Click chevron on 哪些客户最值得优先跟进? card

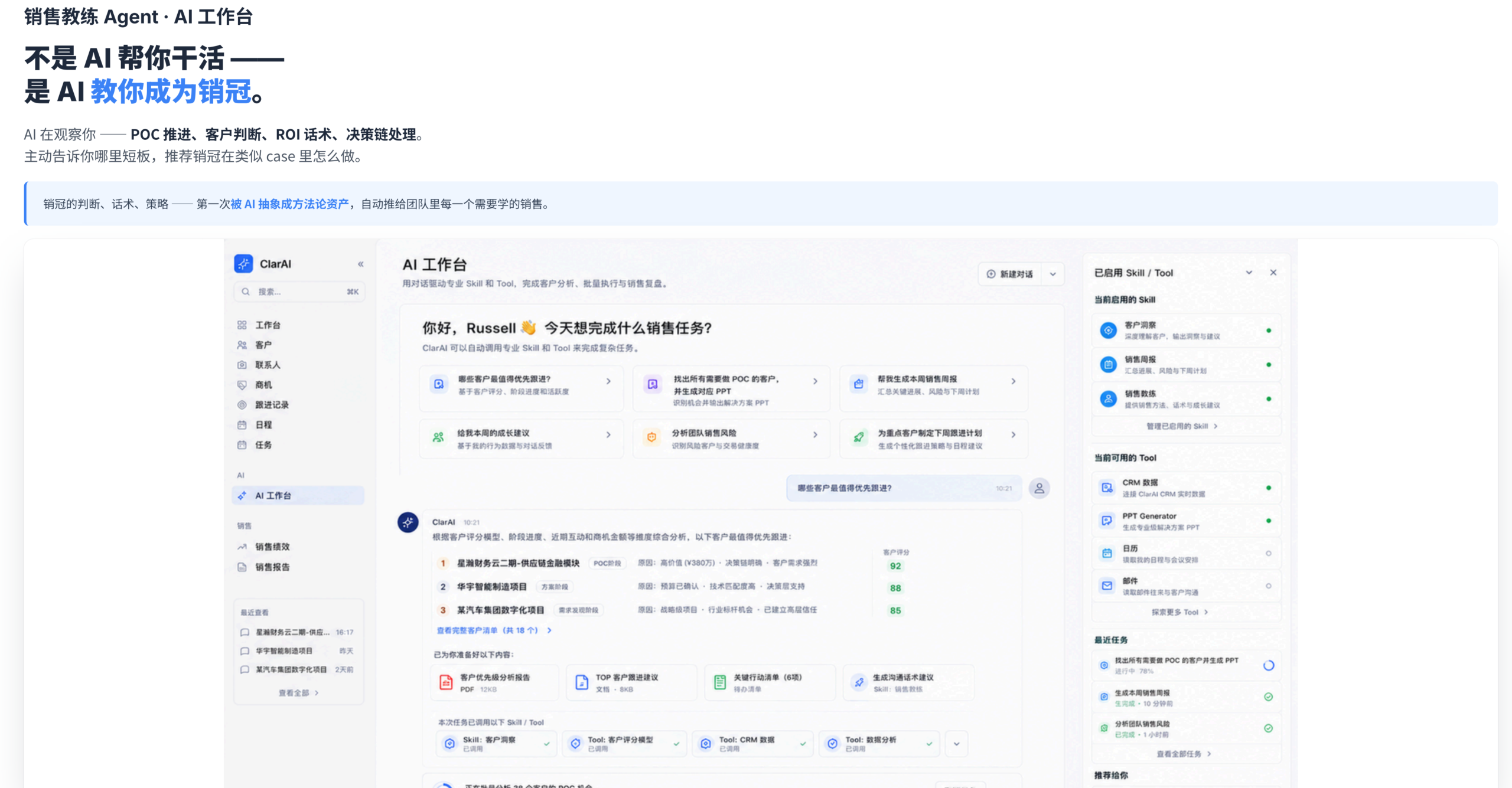click(x=608, y=381)
